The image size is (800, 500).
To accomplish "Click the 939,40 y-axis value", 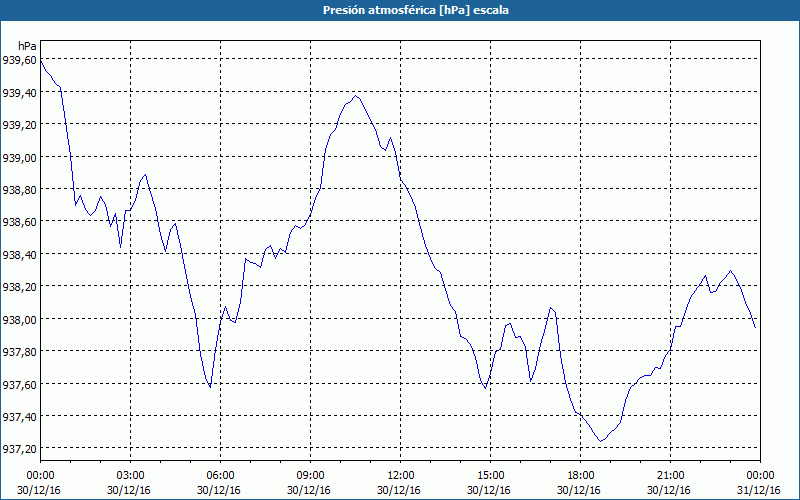I will tap(19, 92).
